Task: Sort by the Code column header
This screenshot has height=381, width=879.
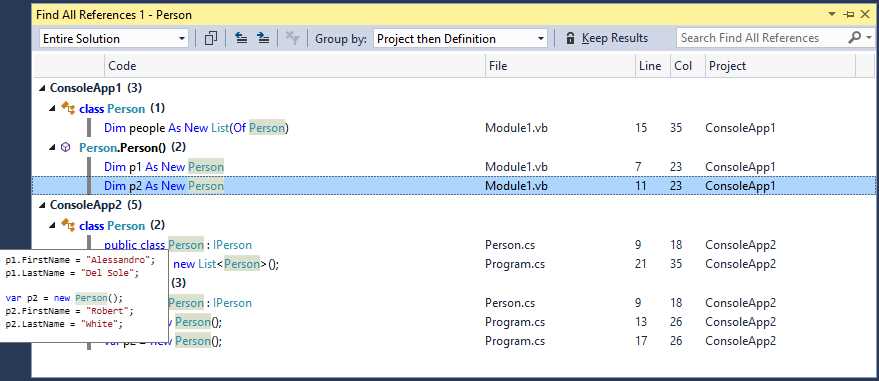Action: click(295, 66)
